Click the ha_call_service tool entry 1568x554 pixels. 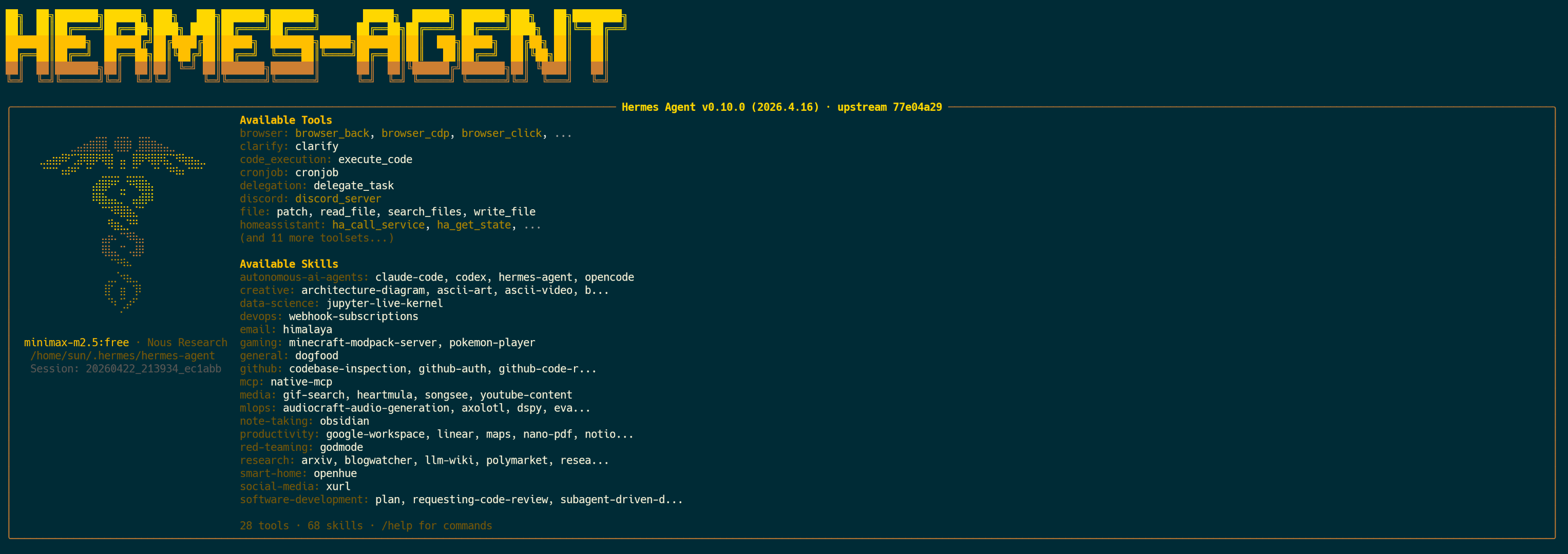(x=378, y=225)
